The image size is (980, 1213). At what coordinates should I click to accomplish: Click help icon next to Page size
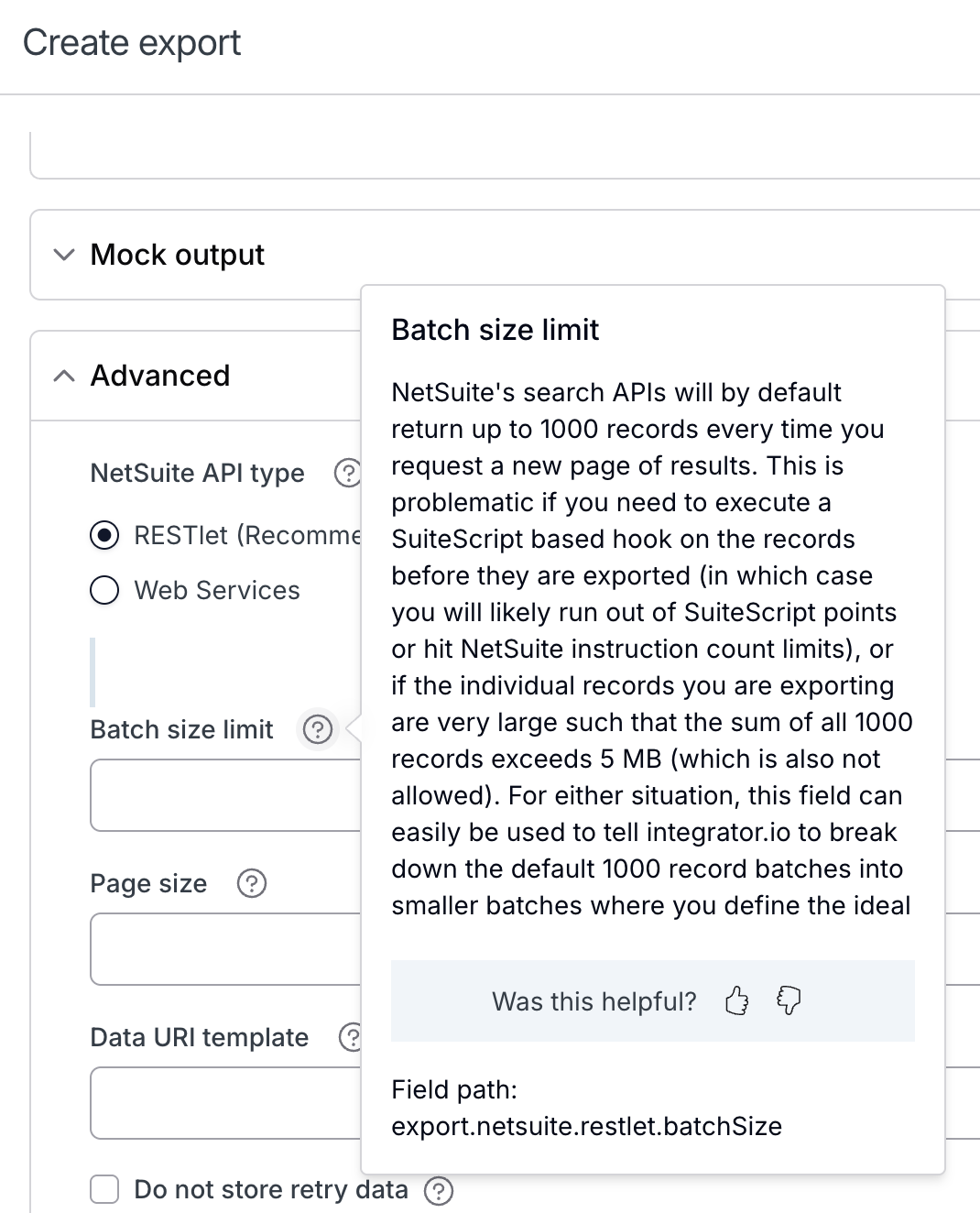coord(252,883)
